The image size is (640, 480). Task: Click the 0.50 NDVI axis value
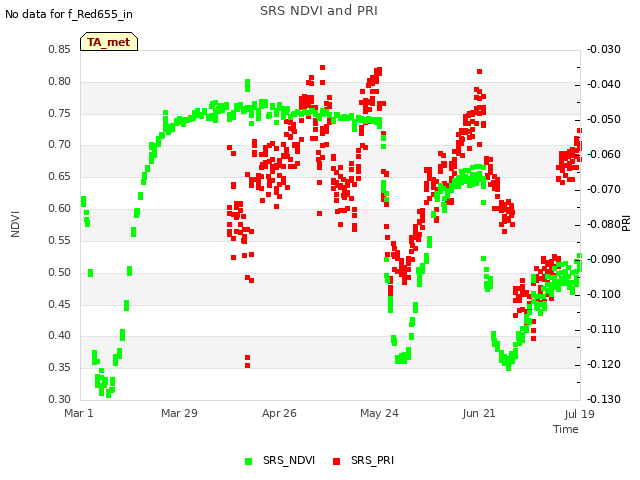tap(60, 272)
